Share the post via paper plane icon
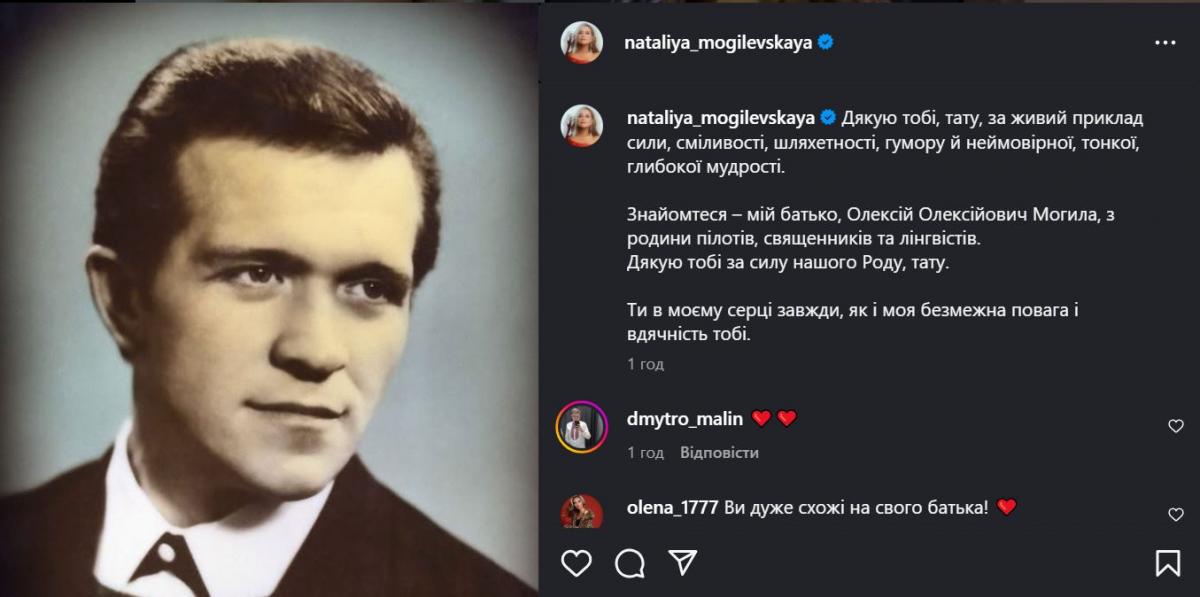The height and width of the screenshot is (597, 1200). point(682,563)
